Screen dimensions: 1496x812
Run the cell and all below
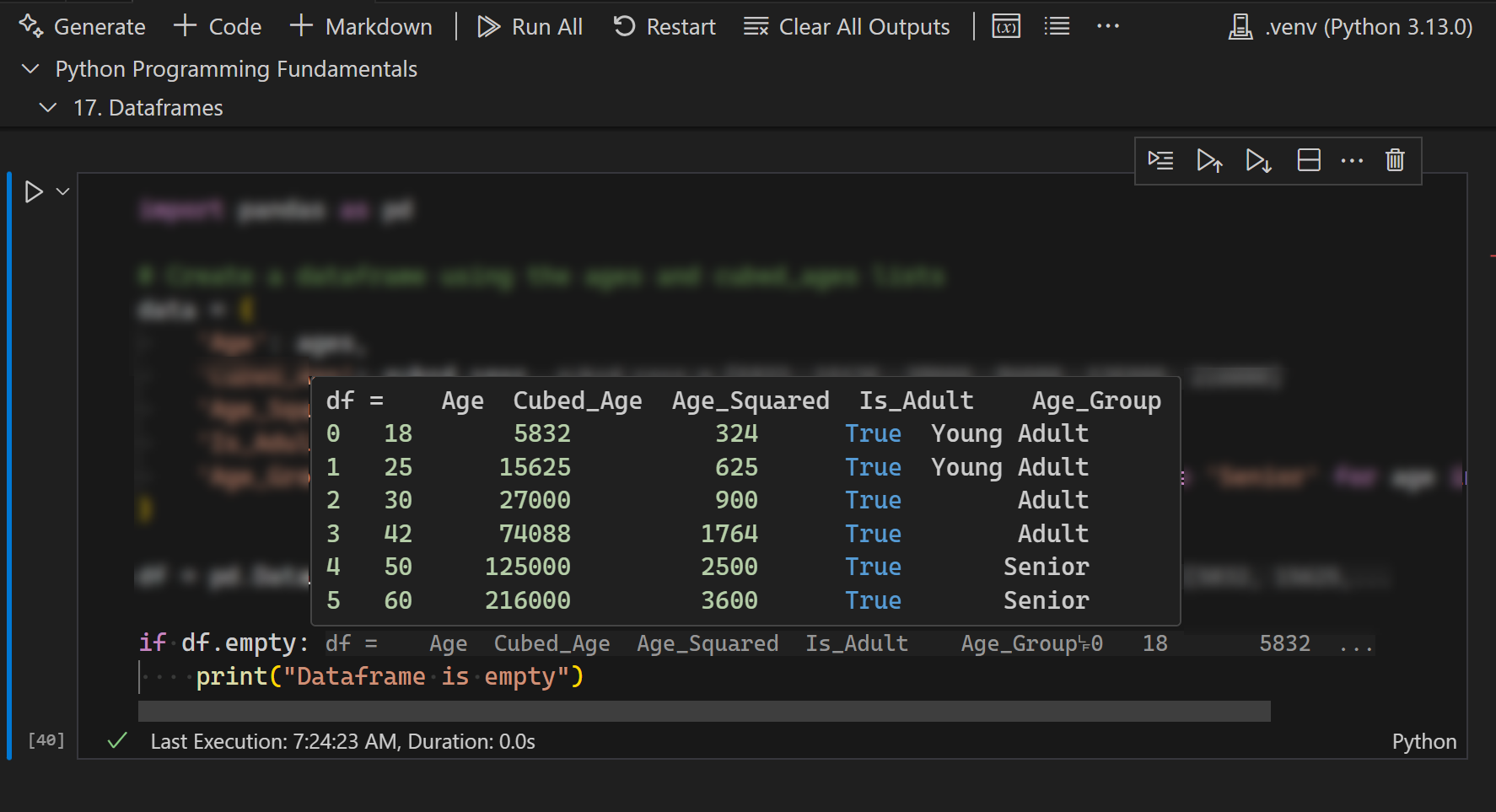[1257, 160]
